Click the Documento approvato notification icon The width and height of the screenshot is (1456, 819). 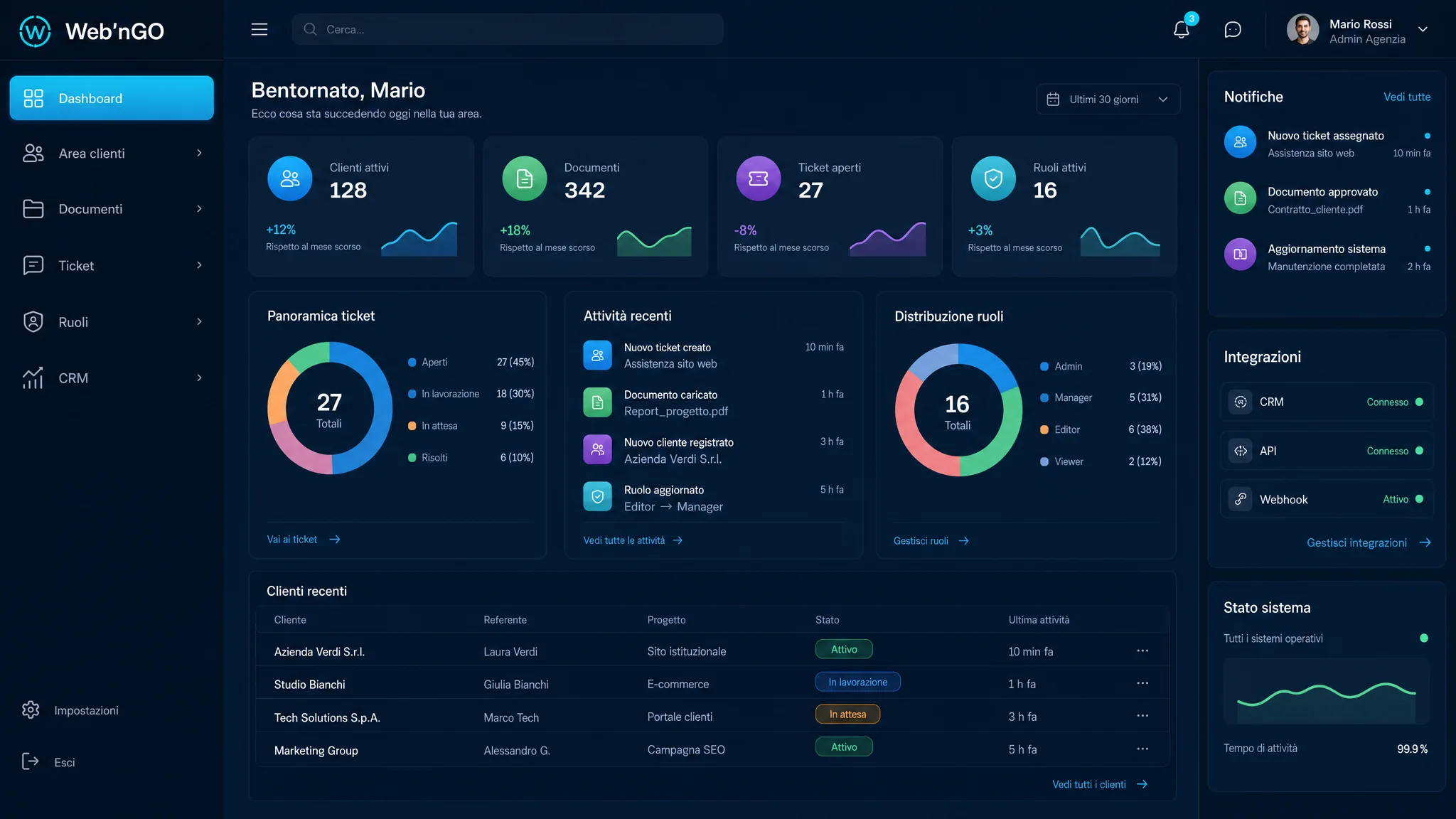(1241, 198)
